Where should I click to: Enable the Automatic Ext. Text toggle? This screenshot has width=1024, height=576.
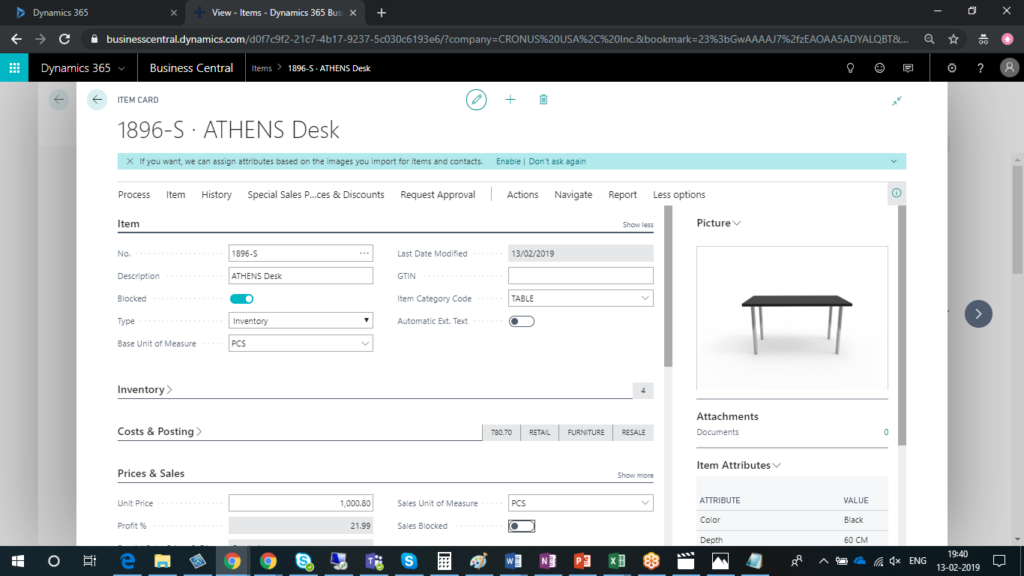(521, 321)
